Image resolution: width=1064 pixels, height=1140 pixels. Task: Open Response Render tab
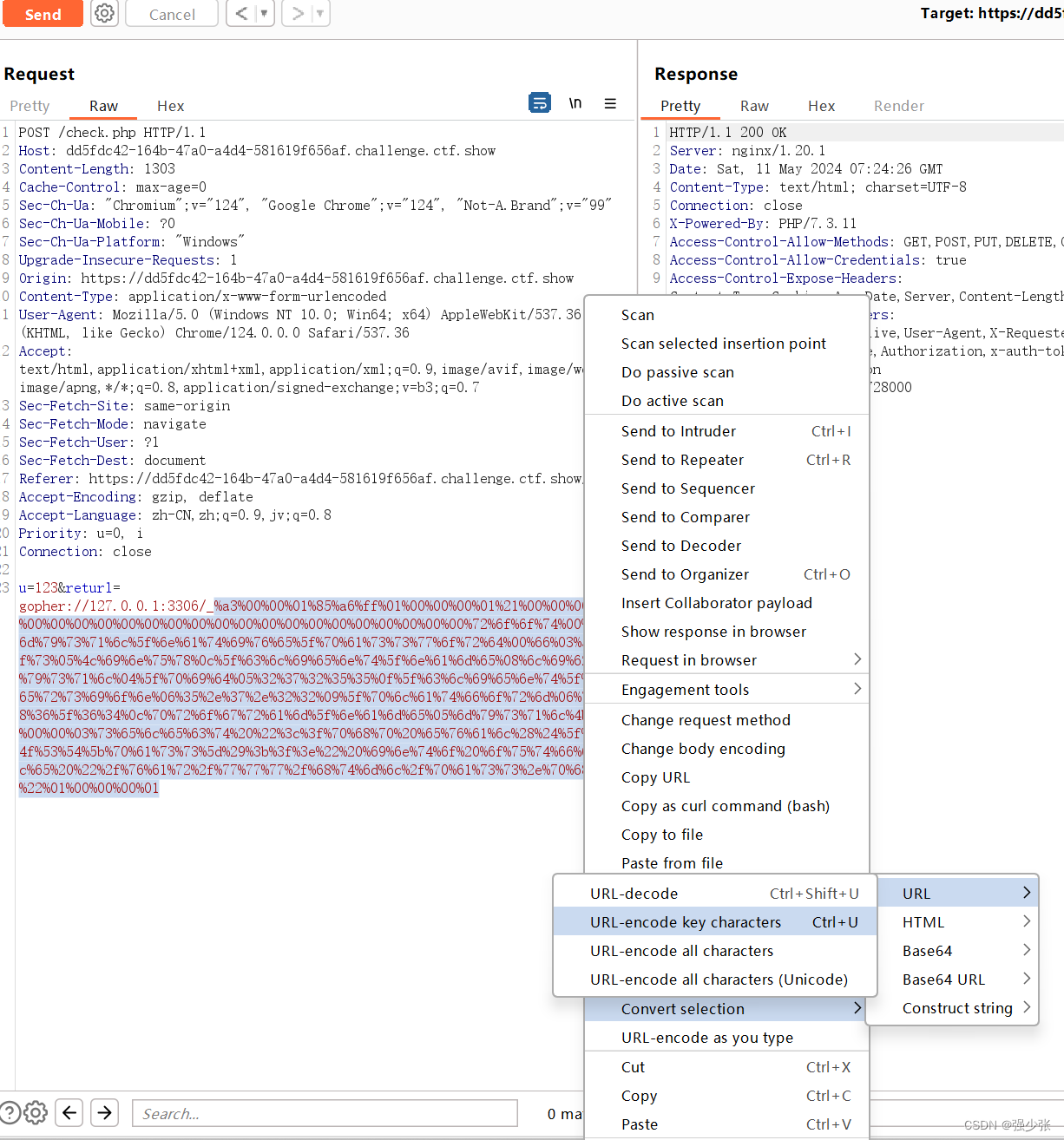pos(898,106)
